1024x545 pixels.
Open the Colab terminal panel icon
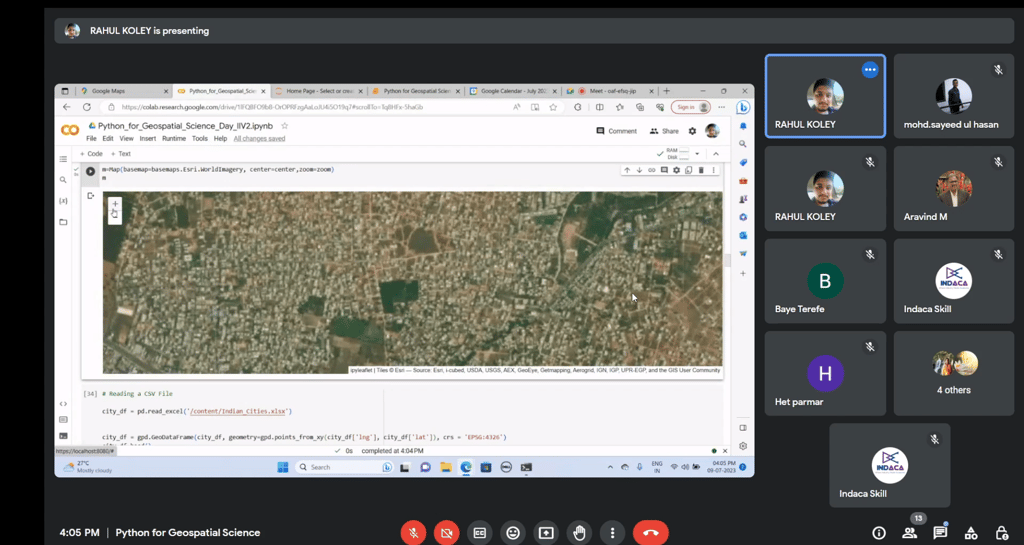click(63, 436)
